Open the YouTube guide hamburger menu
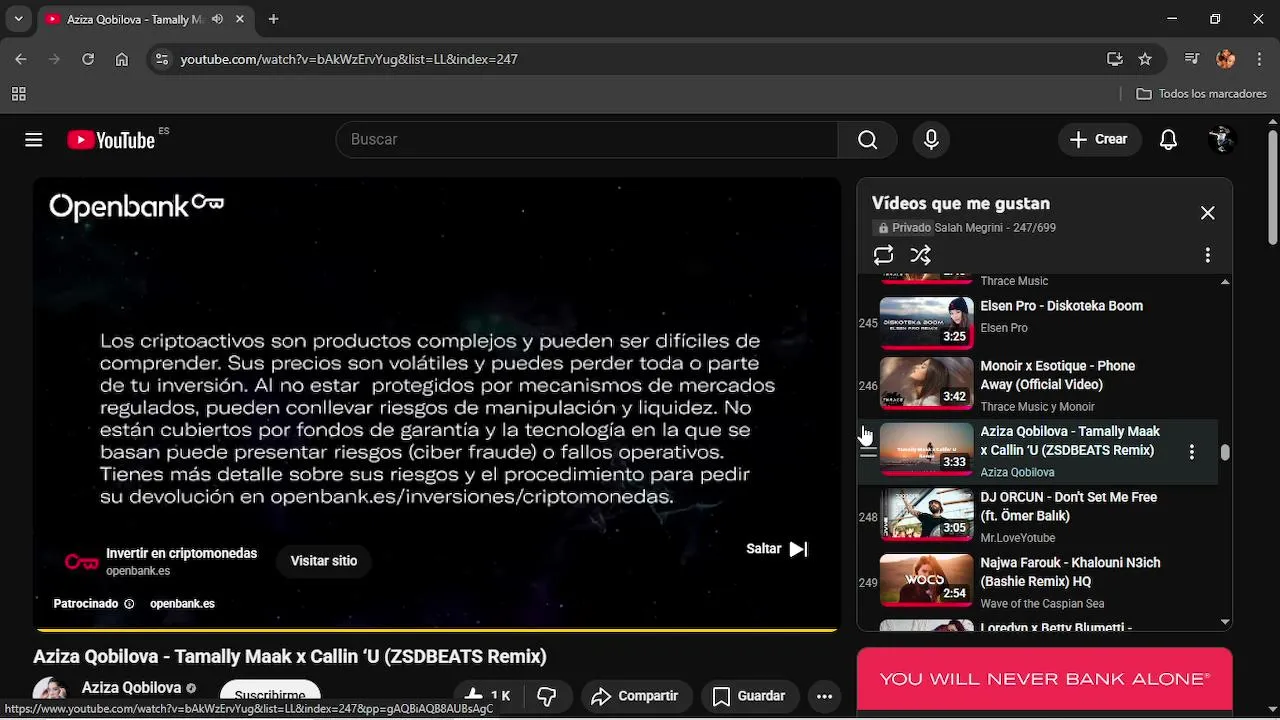1280x720 pixels. 34,140
